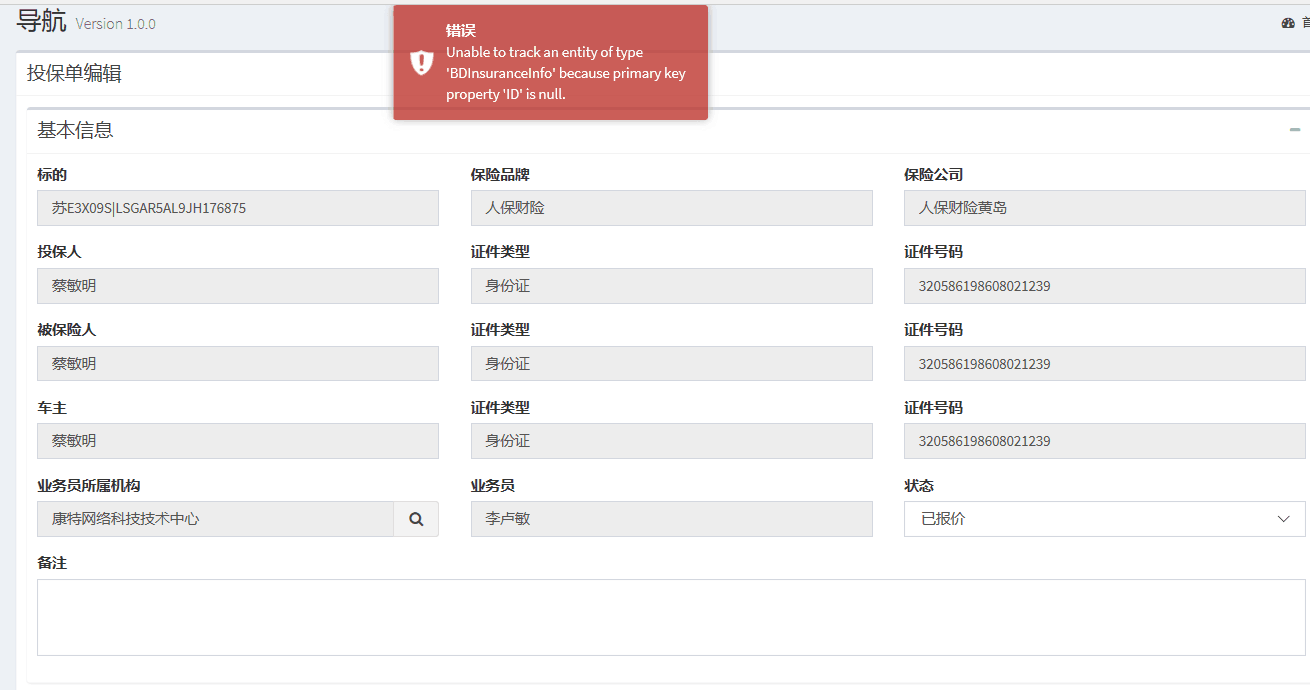This screenshot has height=690, width=1310.
Task: Click the search magnifier beside 业务员所属机构
Action: click(x=416, y=519)
